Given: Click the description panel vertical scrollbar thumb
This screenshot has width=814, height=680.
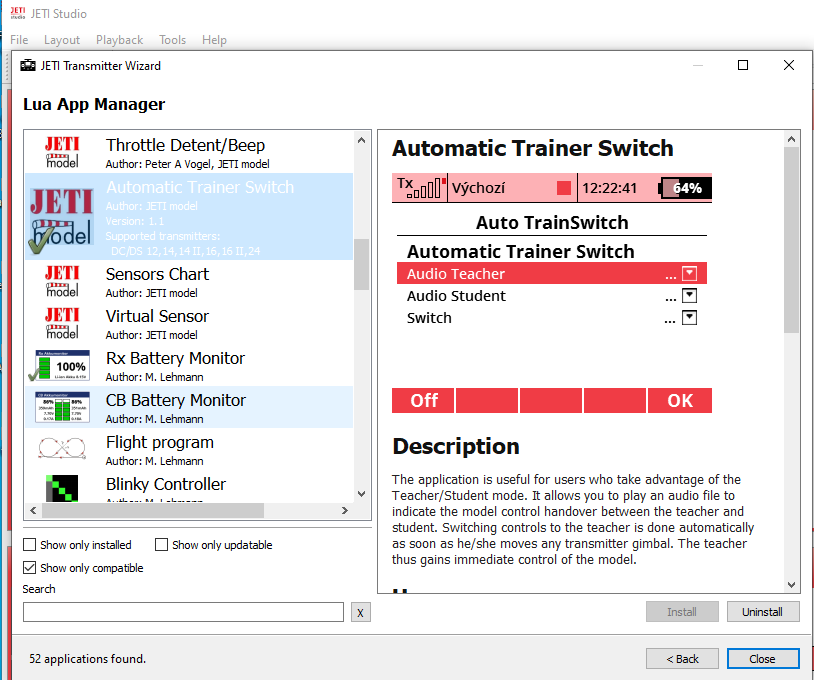Looking at the screenshot, I should tap(791, 240).
